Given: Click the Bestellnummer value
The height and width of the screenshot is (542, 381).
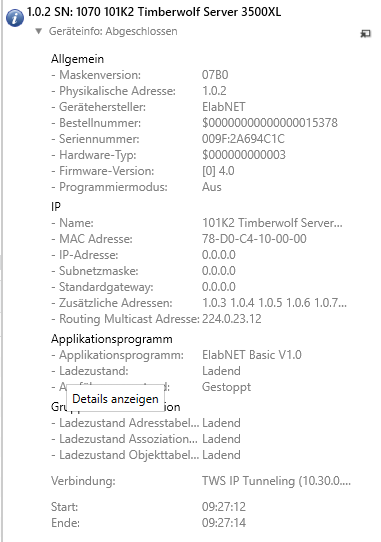Looking at the screenshot, I should (x=270, y=123).
